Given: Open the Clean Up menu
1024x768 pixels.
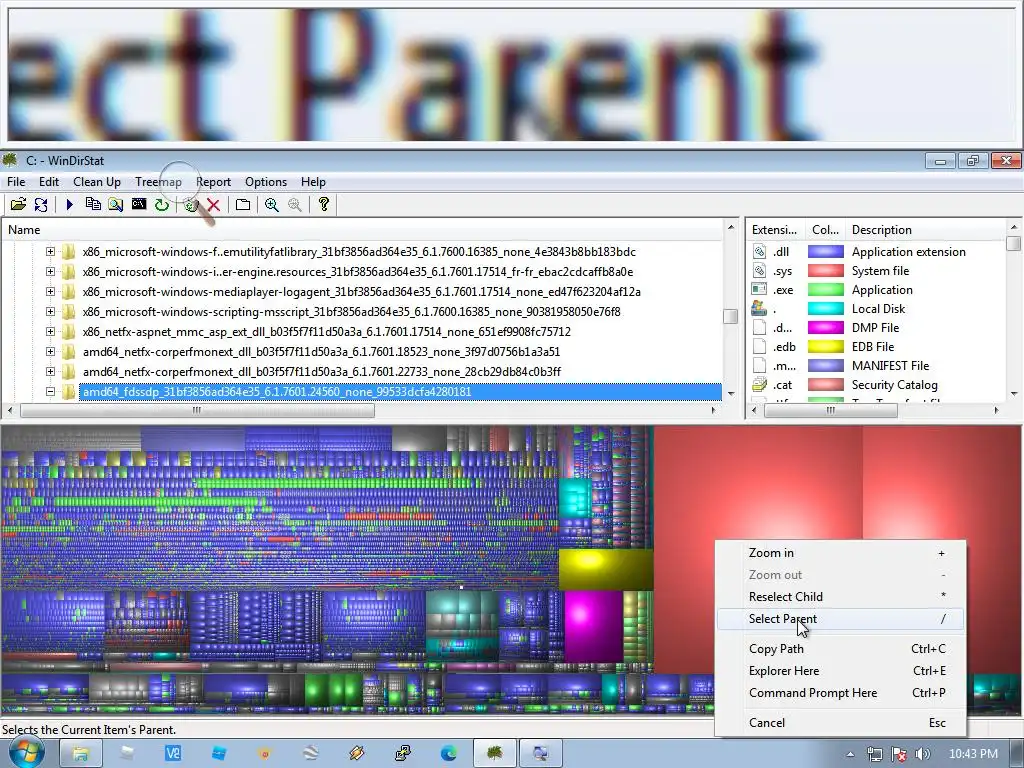Looking at the screenshot, I should 97,182.
